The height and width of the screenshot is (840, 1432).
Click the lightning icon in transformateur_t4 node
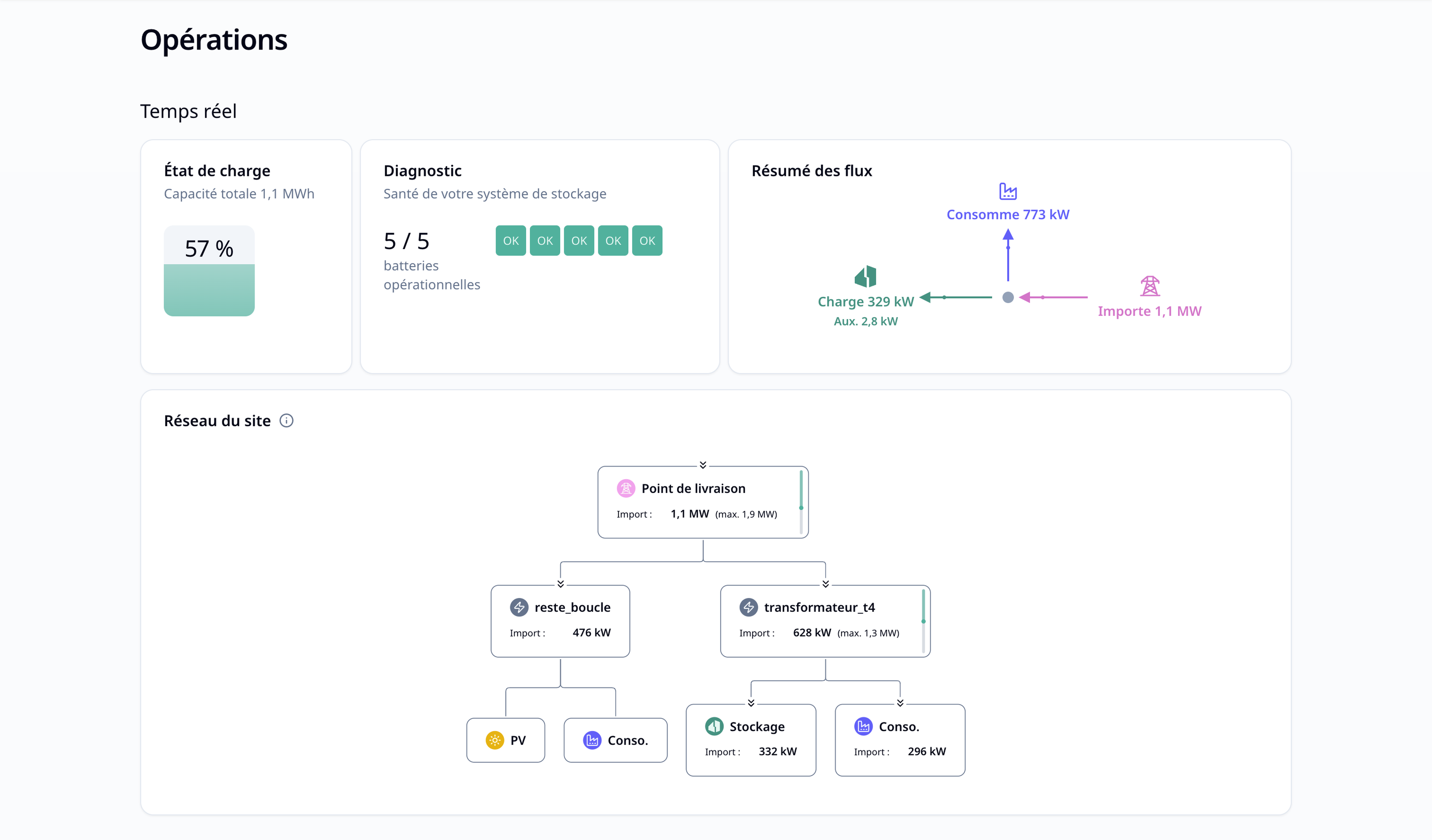click(x=748, y=607)
